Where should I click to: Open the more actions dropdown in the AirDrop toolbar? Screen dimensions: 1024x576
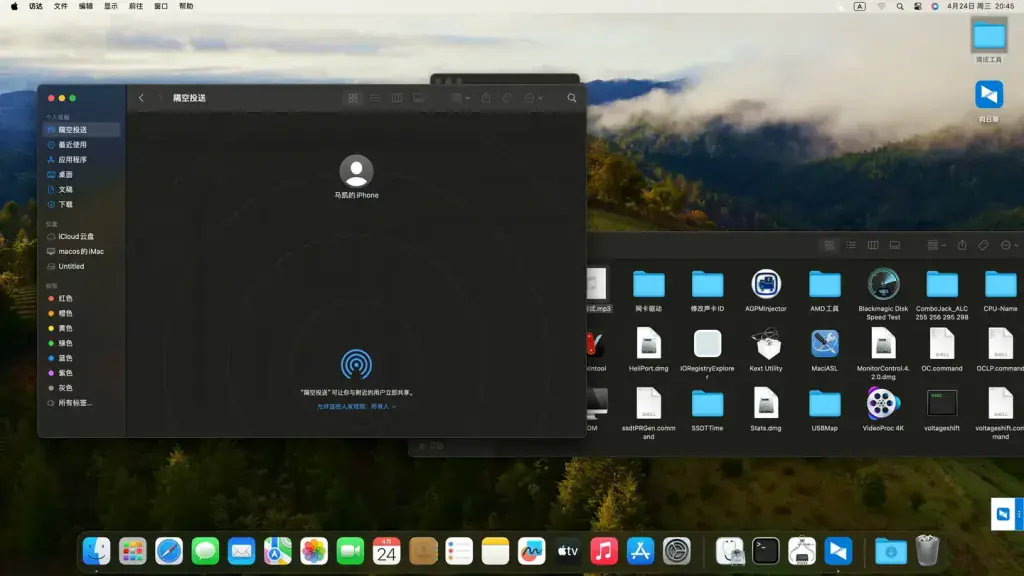click(x=533, y=98)
